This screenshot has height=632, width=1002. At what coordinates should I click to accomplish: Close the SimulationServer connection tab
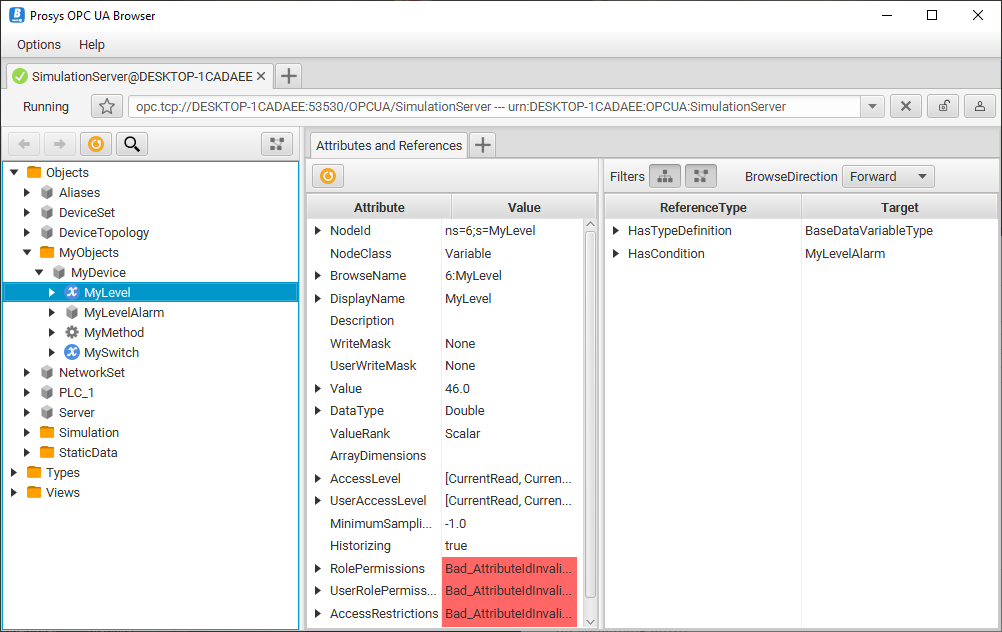[261, 76]
